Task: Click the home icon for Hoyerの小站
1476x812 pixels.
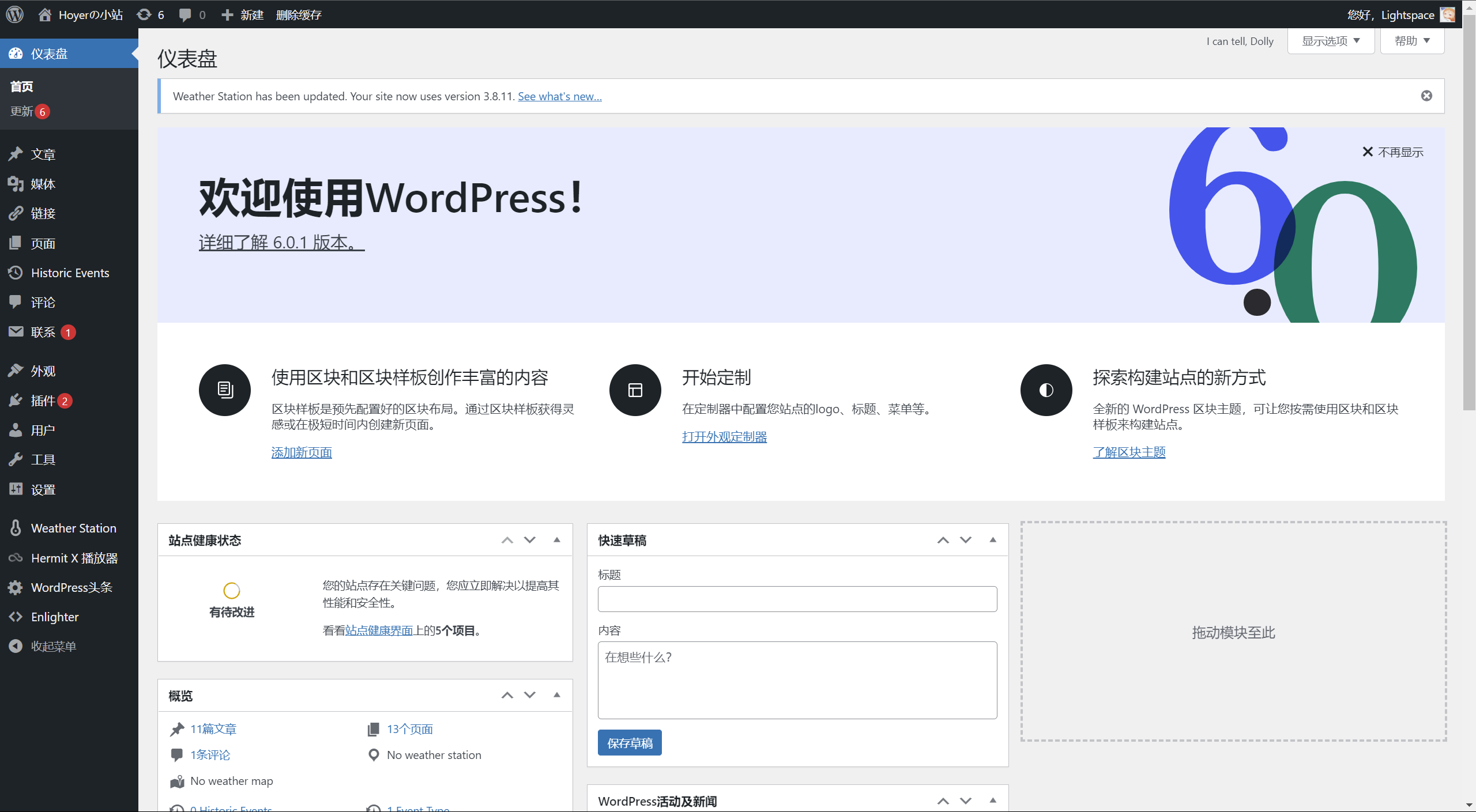Action: tap(44, 14)
